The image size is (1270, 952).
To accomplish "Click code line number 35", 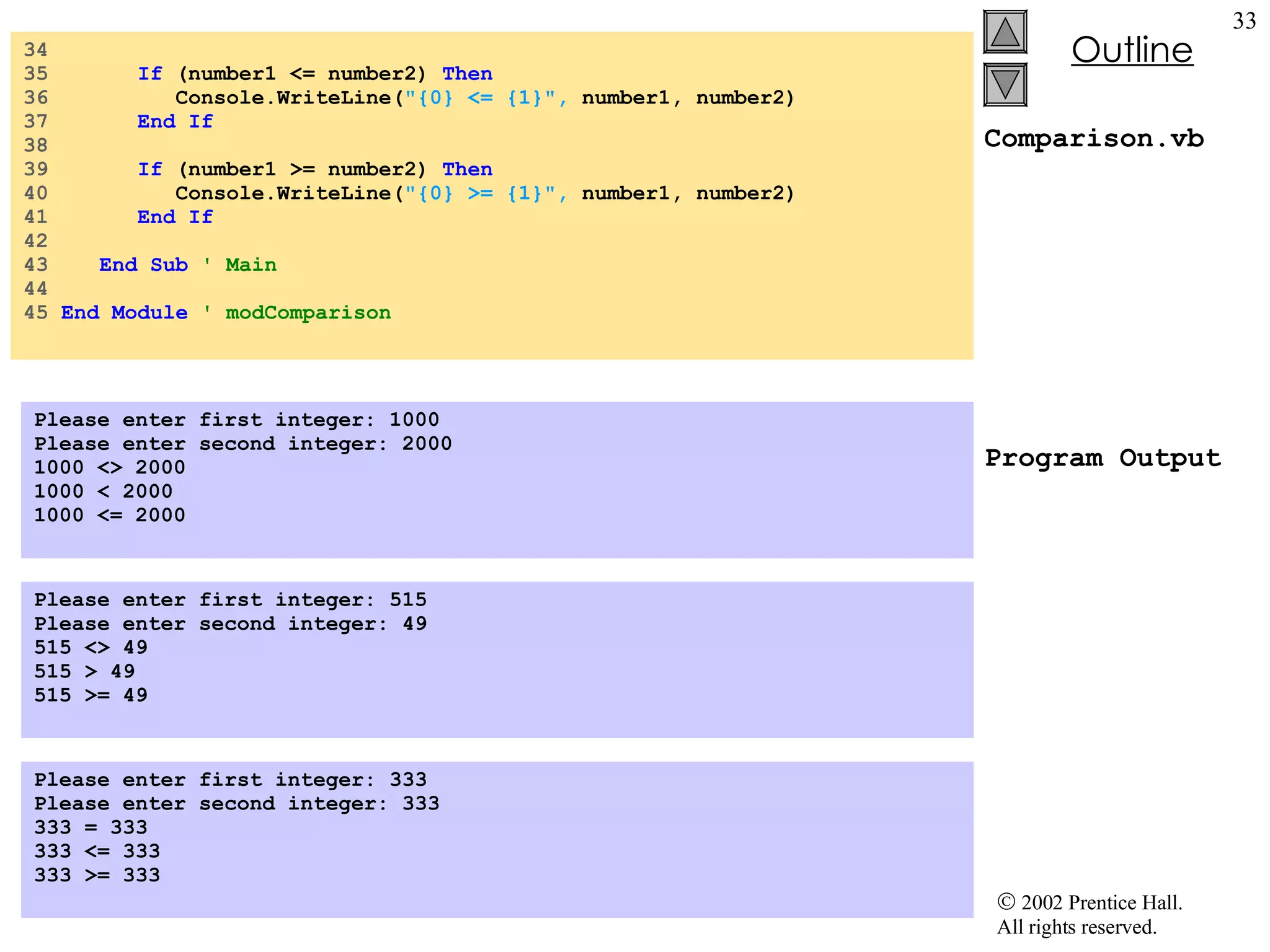I will [x=36, y=74].
